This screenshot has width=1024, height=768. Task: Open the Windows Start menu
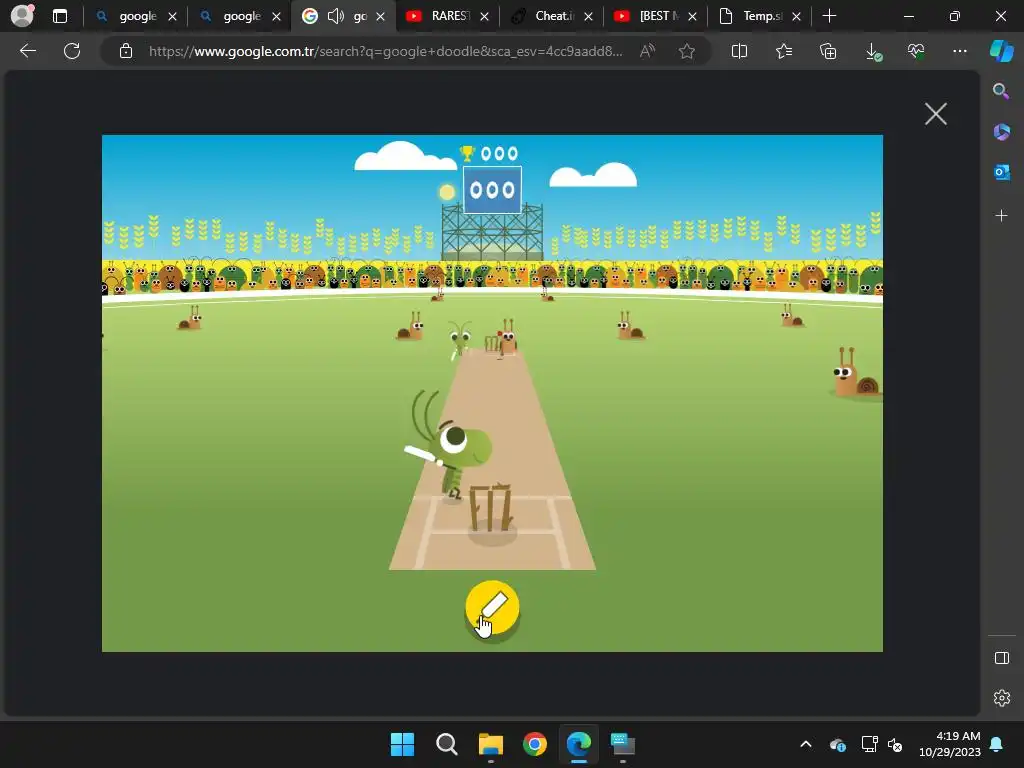point(402,744)
